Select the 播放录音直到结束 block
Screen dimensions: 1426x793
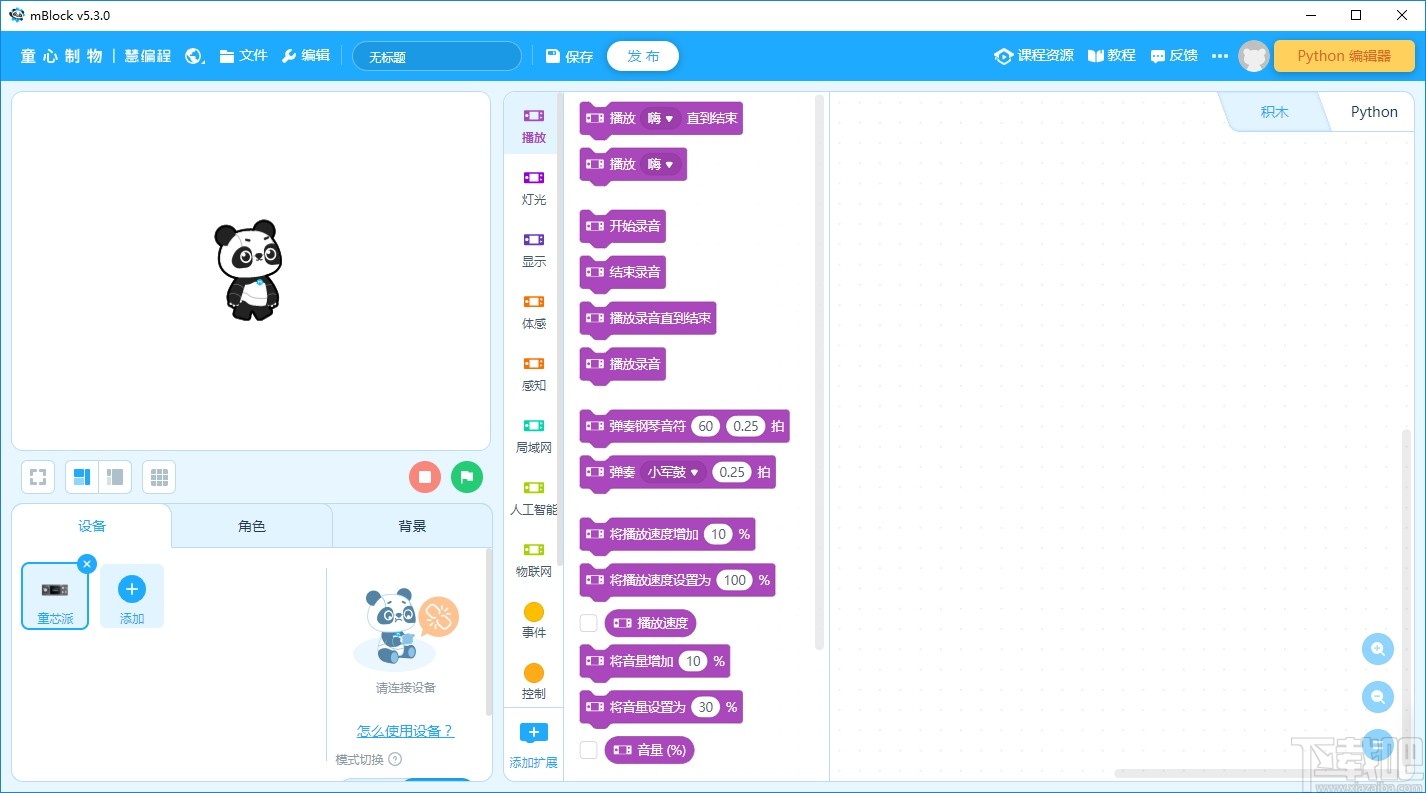648,321
